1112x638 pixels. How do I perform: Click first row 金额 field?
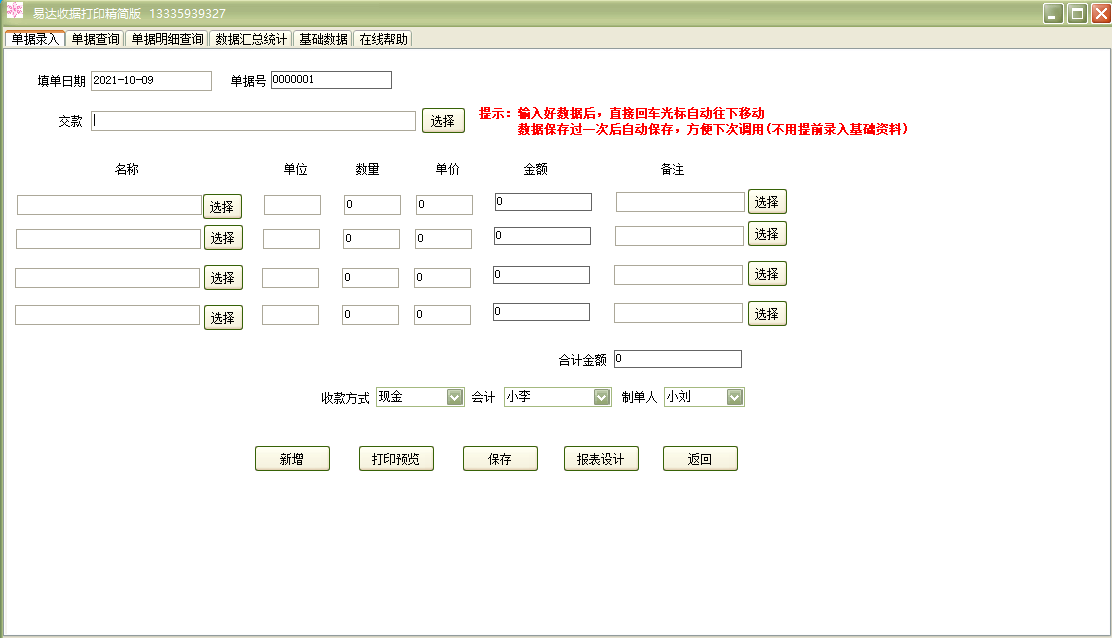(x=543, y=202)
